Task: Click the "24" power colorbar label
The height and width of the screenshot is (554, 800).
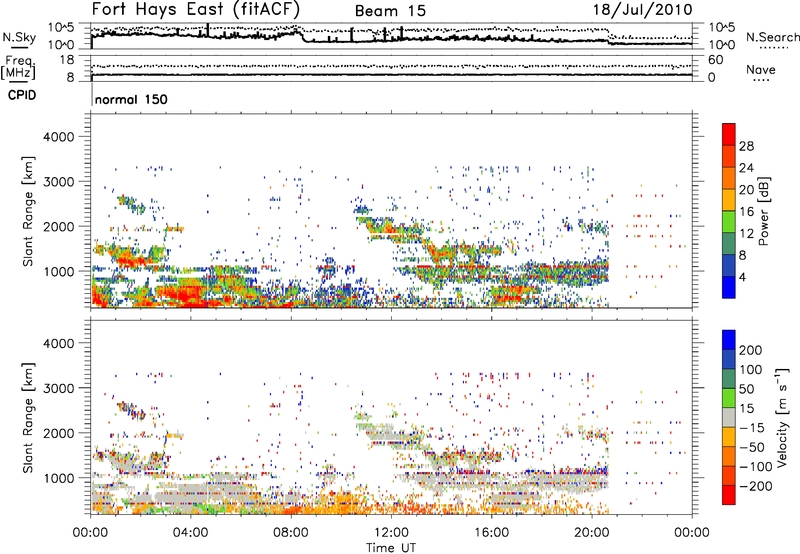Action: 746,168
